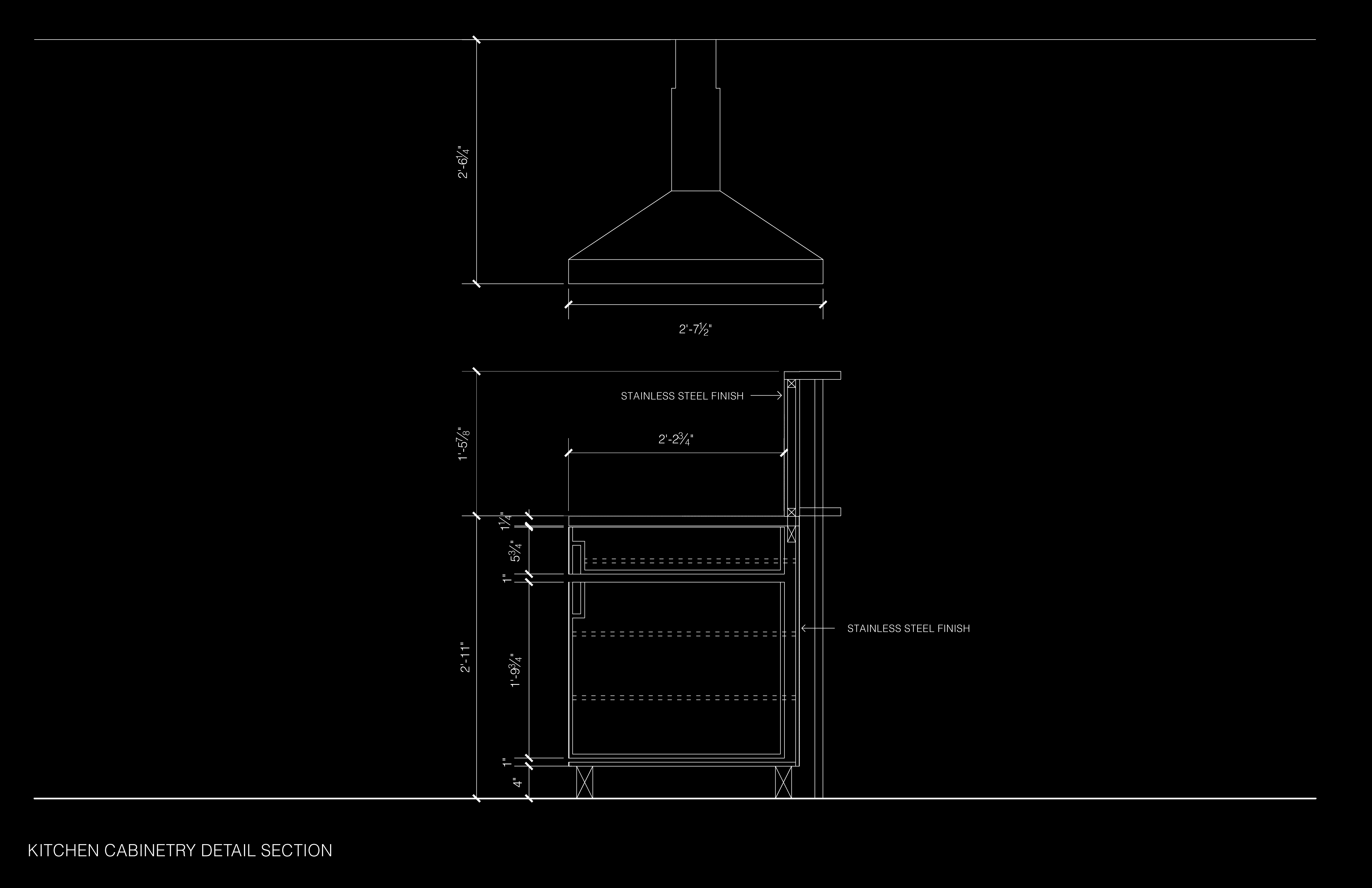Select the 2'-6¼" hood height dimension
Screen dimensions: 1372x888
(x=464, y=162)
